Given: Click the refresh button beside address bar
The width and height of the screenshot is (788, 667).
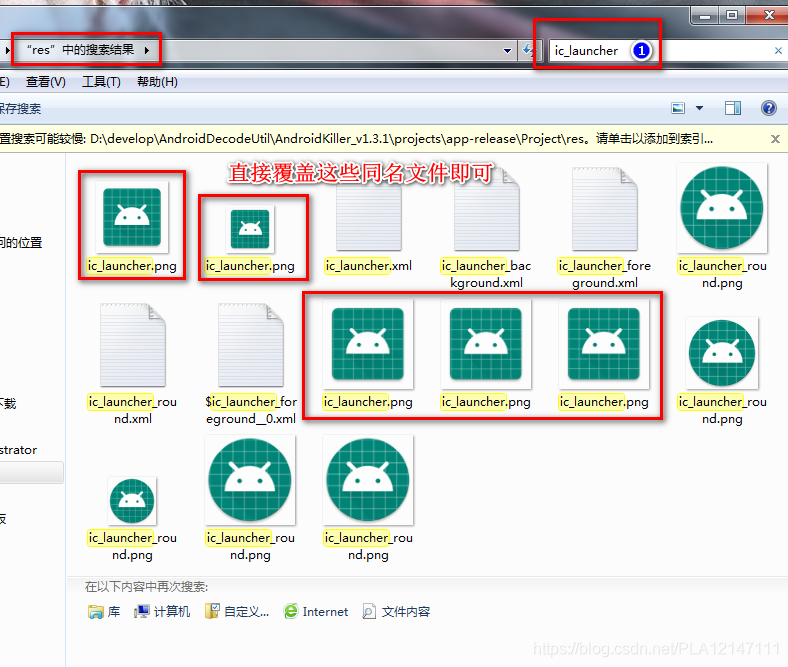Looking at the screenshot, I should click(x=529, y=50).
